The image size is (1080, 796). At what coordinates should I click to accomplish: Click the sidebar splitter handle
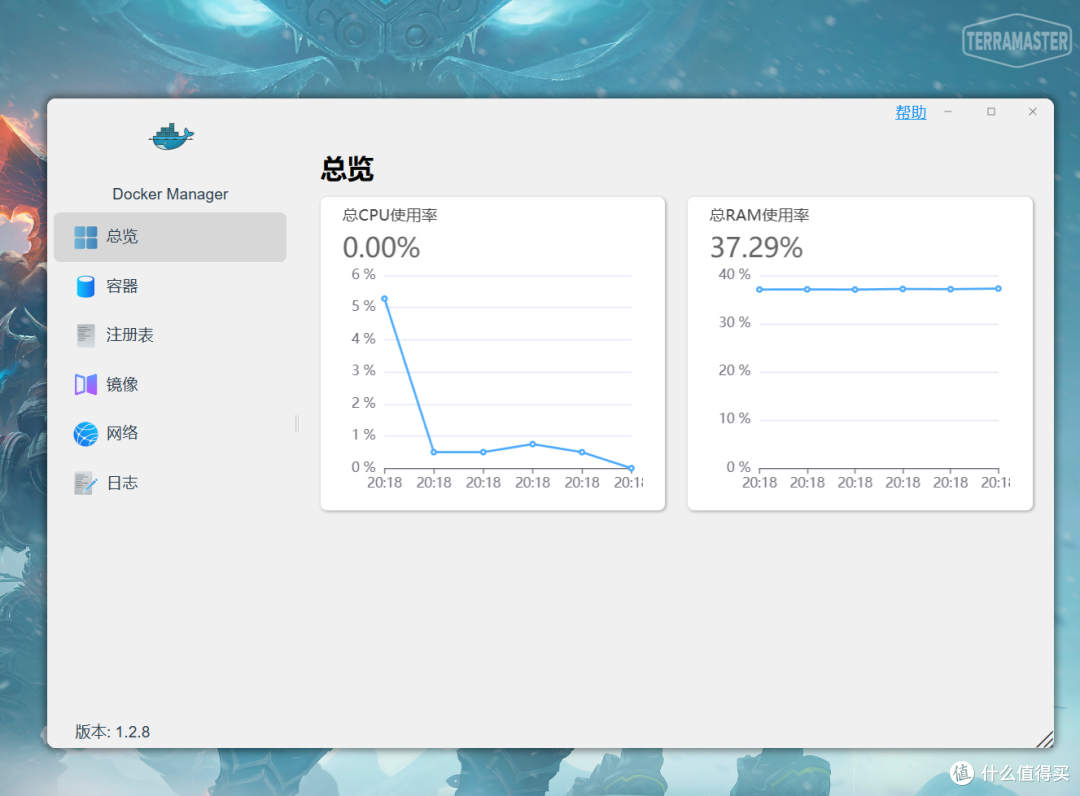(x=297, y=423)
